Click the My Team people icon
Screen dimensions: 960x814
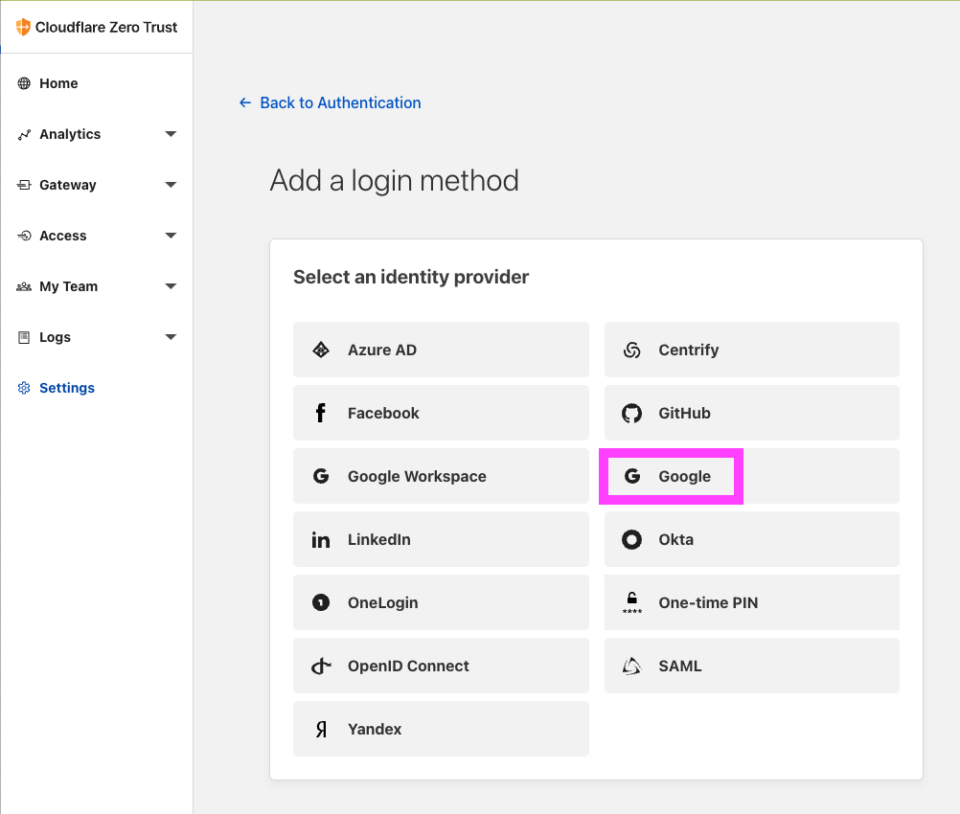pyautogui.click(x=24, y=286)
